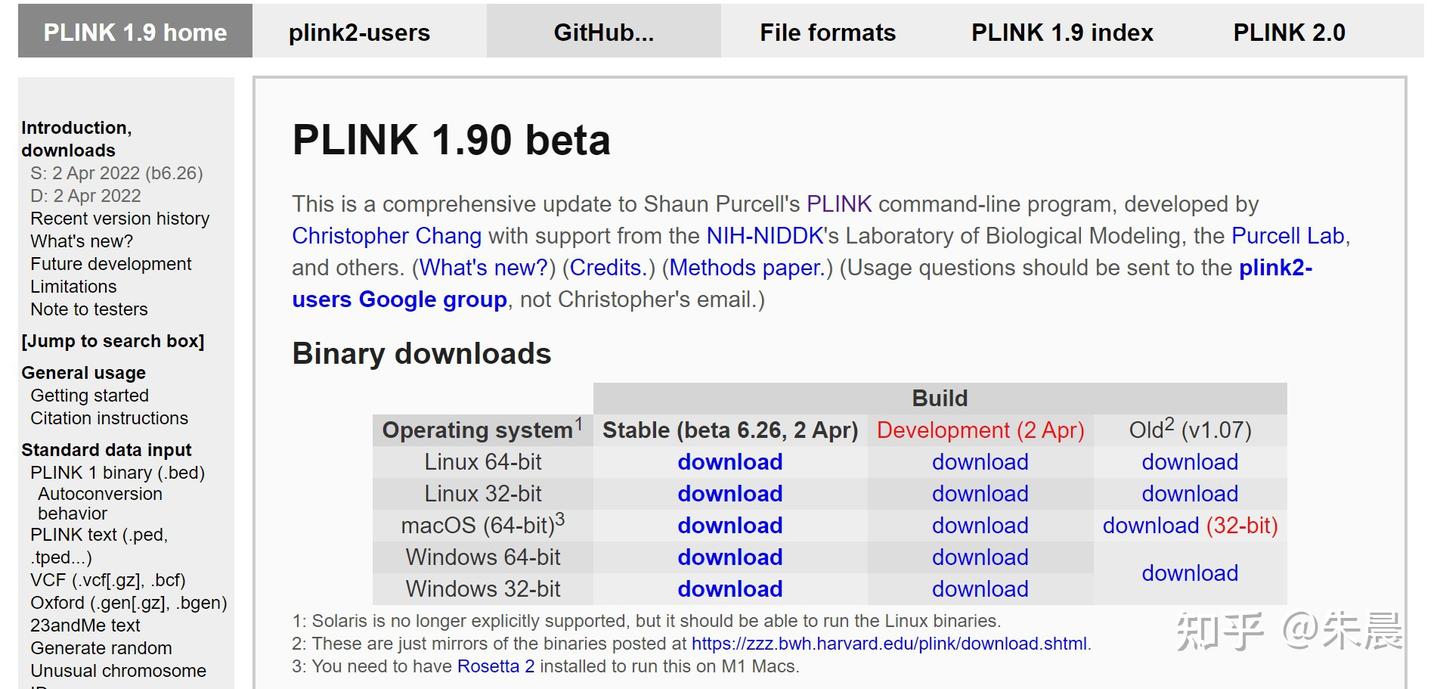Screen dimensions: 1440x689
Task: Open the PLINK 2.0 page
Action: click(x=1289, y=31)
